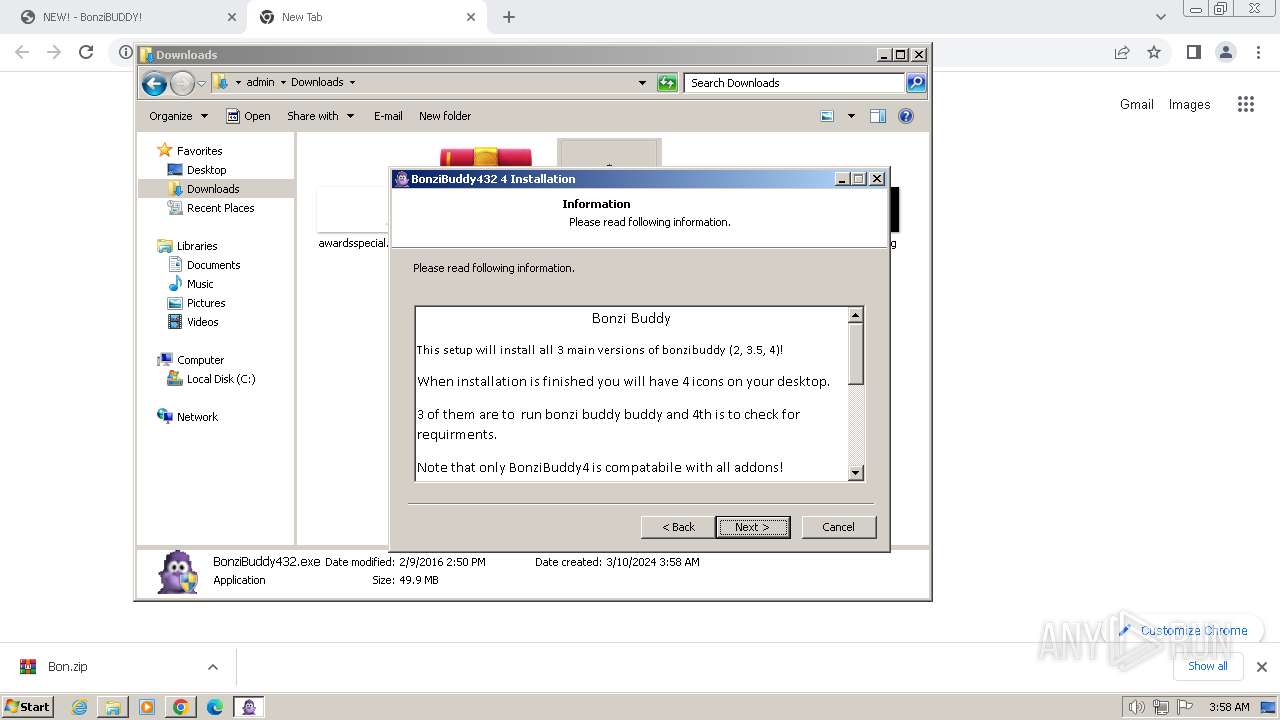
Task: Launch Internet Explorer from taskbar
Action: 79,707
